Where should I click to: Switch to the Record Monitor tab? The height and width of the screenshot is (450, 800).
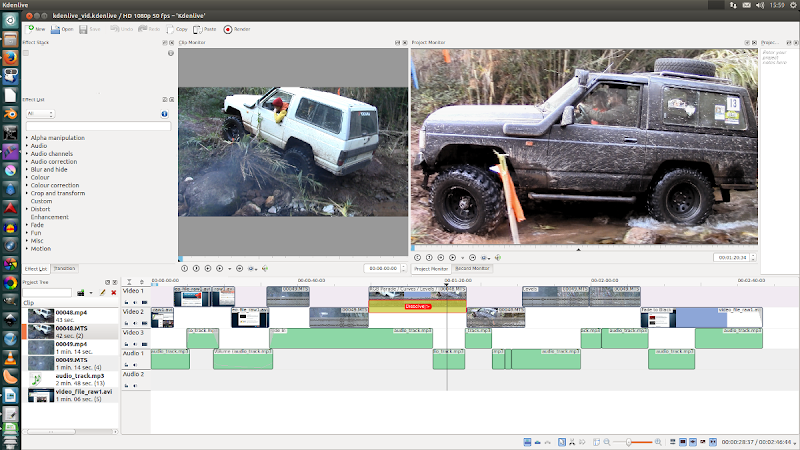[x=473, y=268]
